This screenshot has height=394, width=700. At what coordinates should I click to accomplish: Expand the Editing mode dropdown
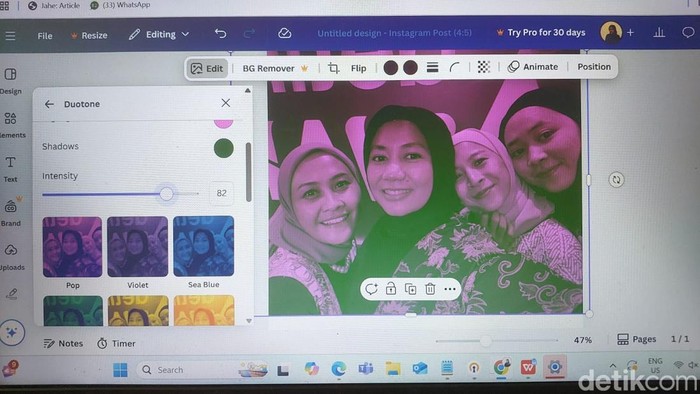[x=159, y=34]
